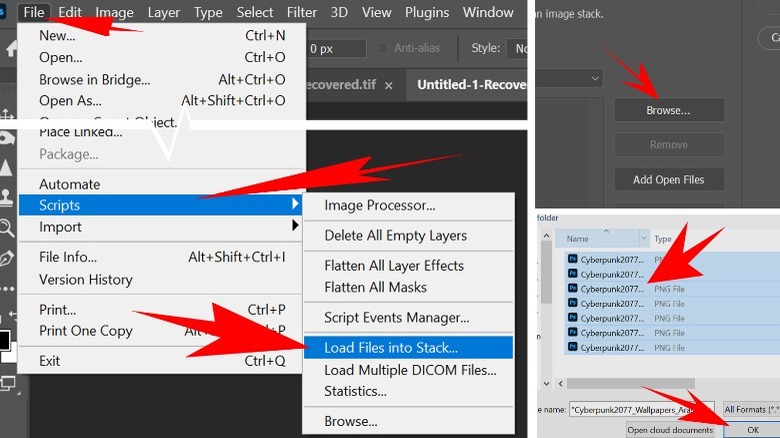Select the Clone Stamp tool

(6, 198)
